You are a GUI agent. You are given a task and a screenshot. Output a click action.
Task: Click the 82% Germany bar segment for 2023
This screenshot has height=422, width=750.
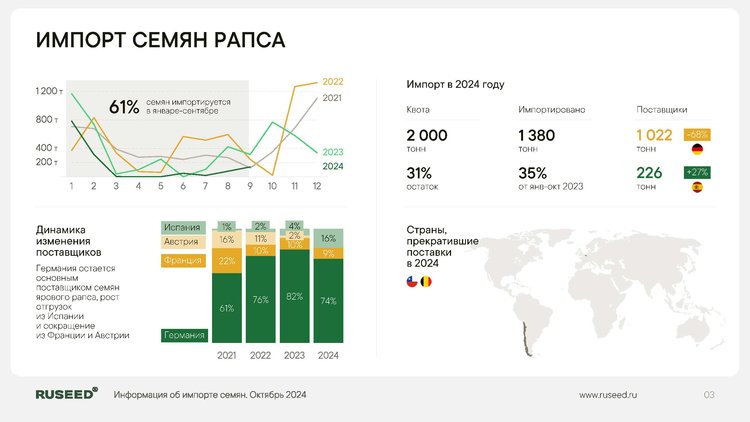tap(295, 296)
